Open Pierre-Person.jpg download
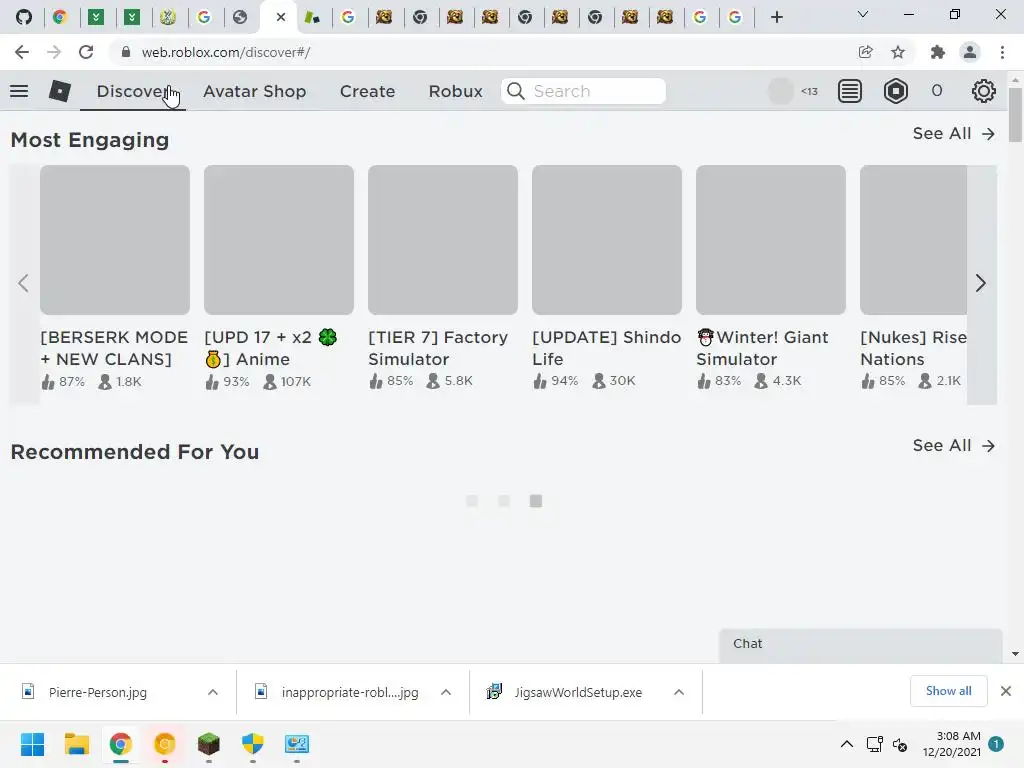Image resolution: width=1024 pixels, height=768 pixels. 98,692
